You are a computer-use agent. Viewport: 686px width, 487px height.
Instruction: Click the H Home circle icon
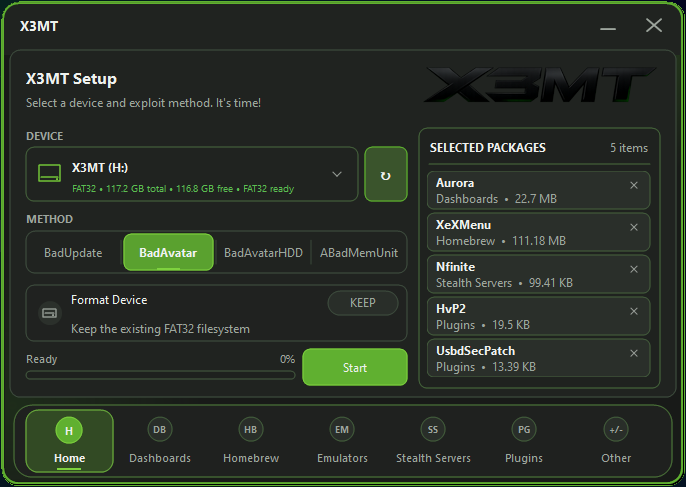pos(69,431)
